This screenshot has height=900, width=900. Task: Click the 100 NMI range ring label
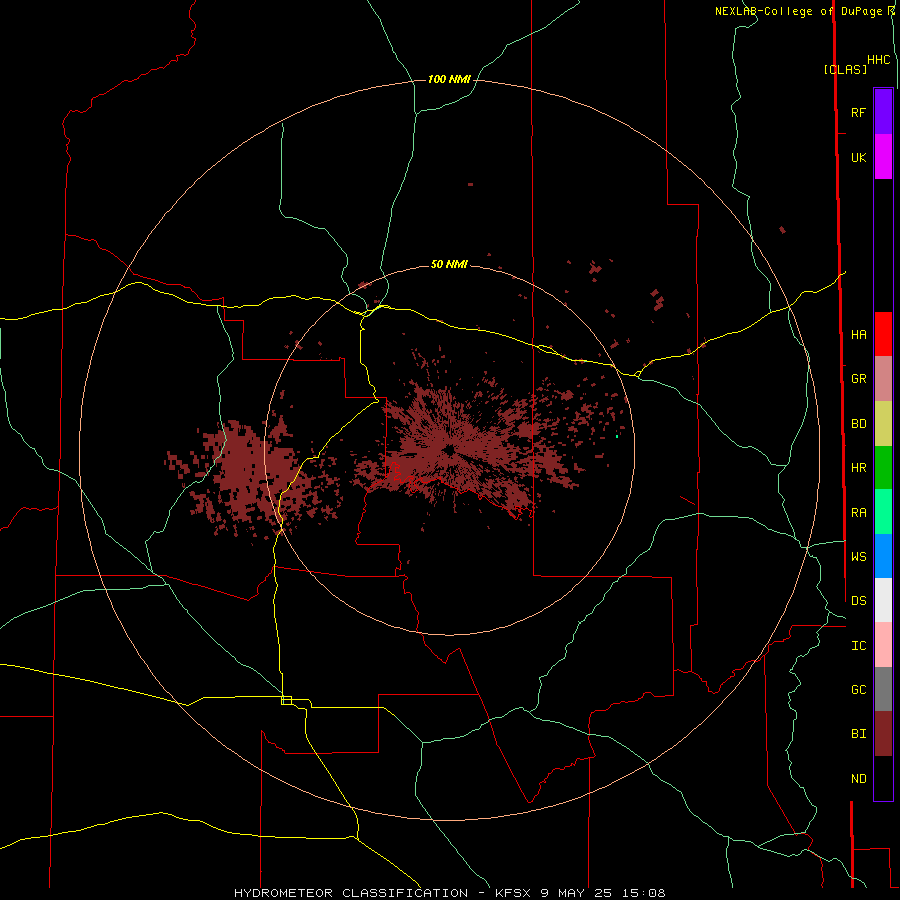click(449, 79)
